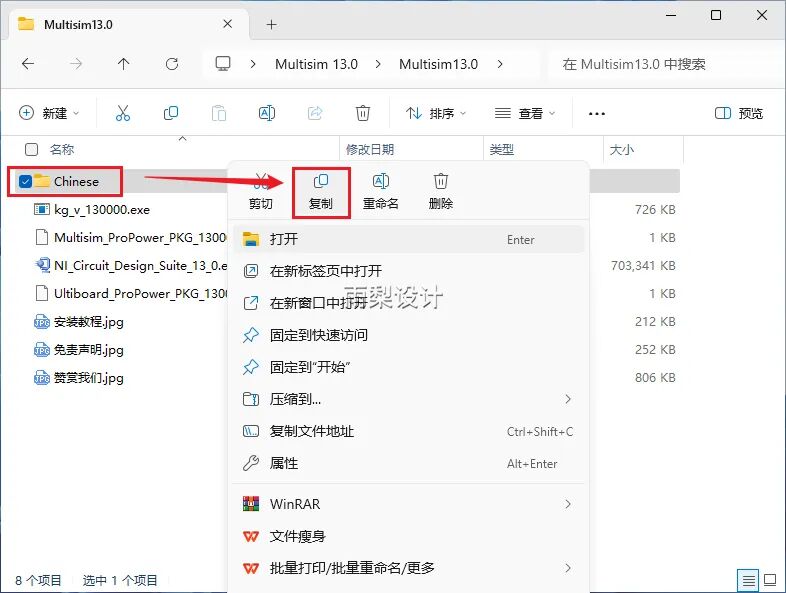Choose 在新标签页中打开
The height and width of the screenshot is (593, 786).
pyautogui.click(x=409, y=271)
